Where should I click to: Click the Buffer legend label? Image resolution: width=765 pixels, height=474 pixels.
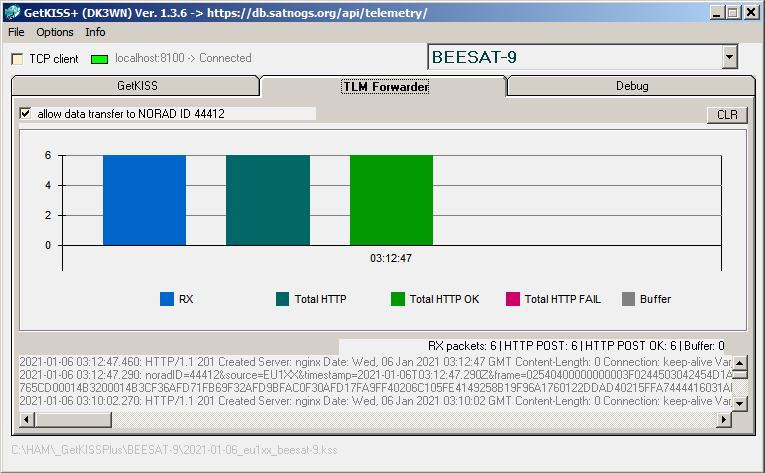(x=655, y=299)
